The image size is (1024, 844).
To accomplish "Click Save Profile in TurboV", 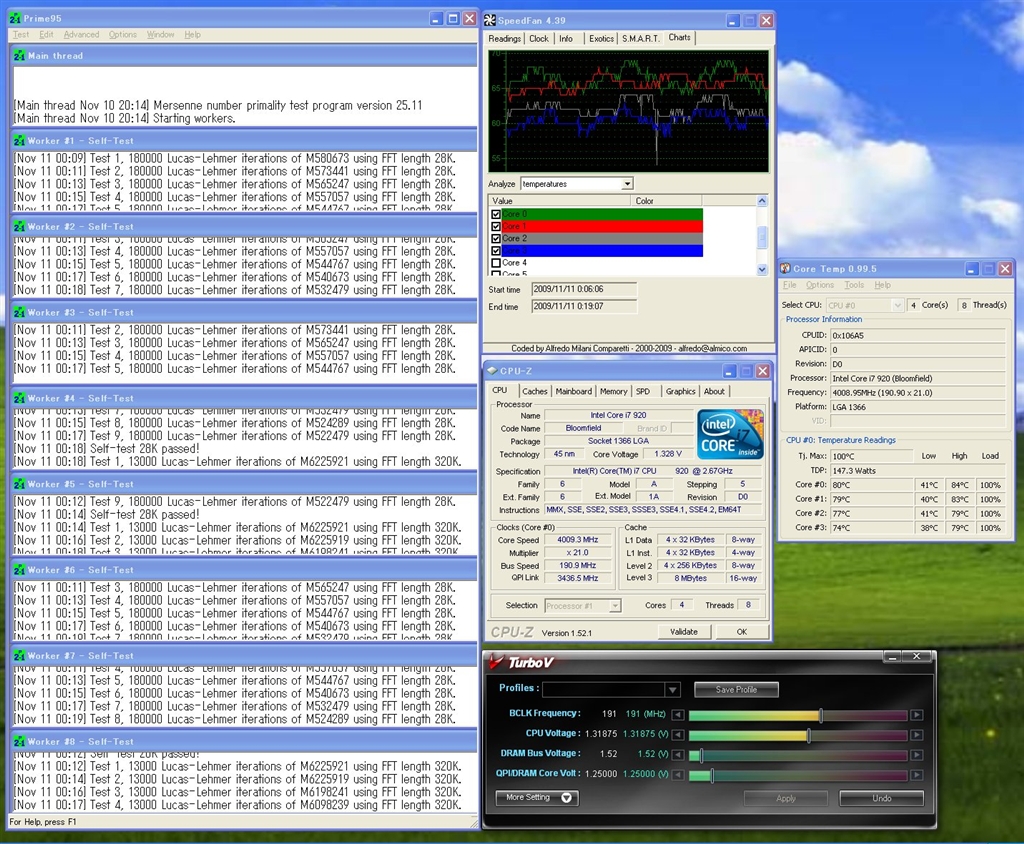I will 736,690.
